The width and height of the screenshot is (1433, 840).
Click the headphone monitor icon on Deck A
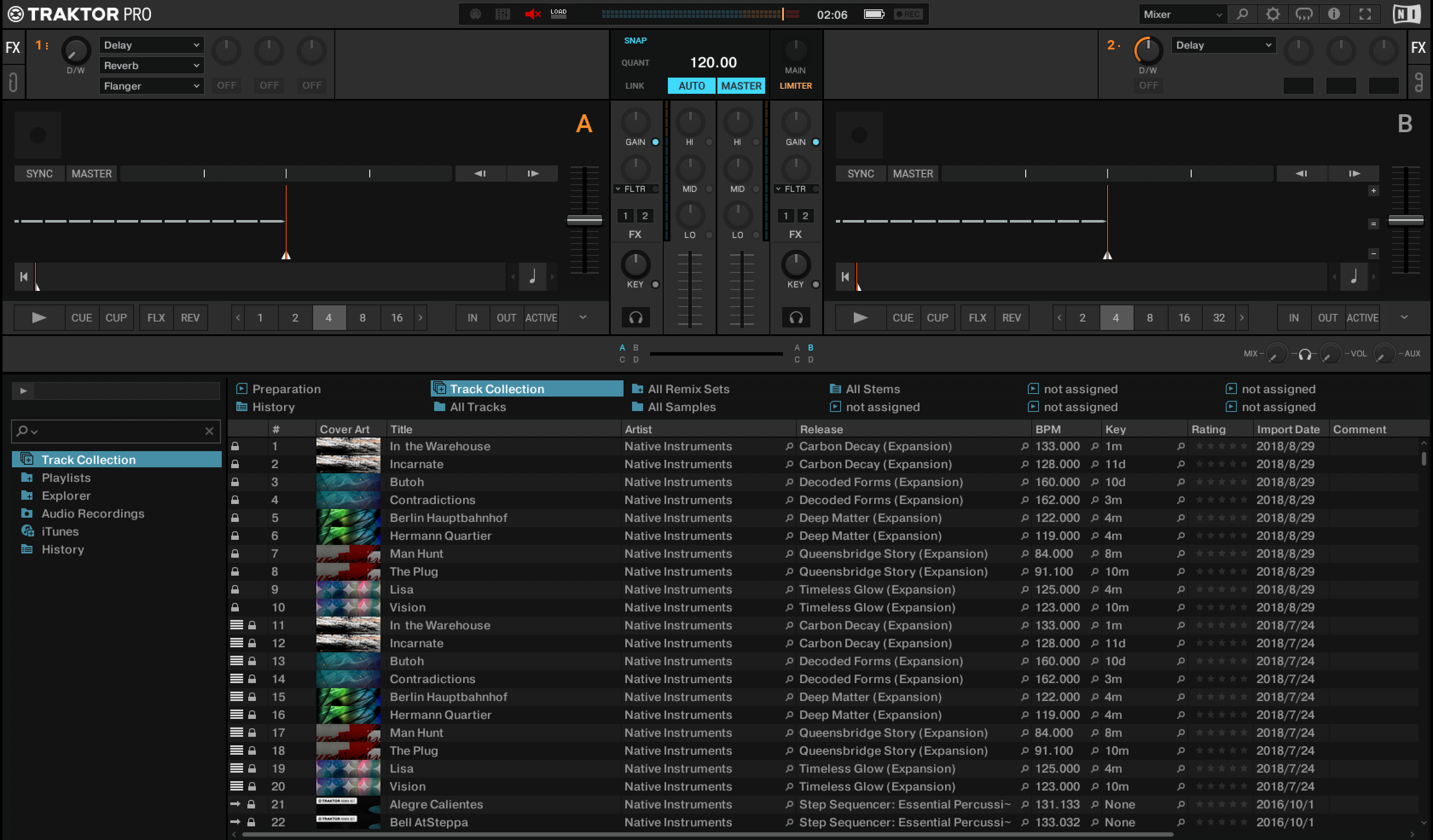click(635, 317)
